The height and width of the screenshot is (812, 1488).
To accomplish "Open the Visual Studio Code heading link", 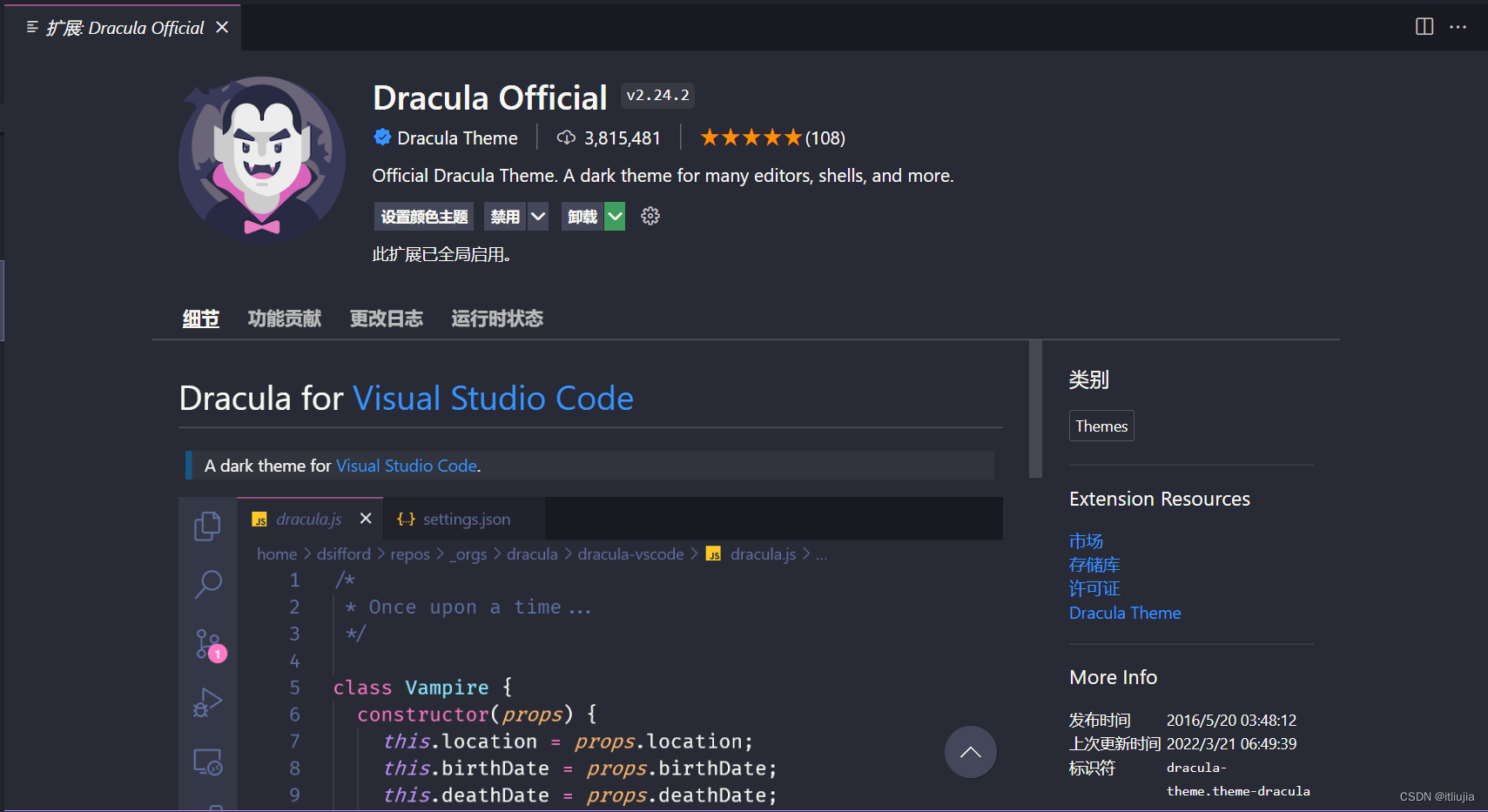I will (x=493, y=399).
